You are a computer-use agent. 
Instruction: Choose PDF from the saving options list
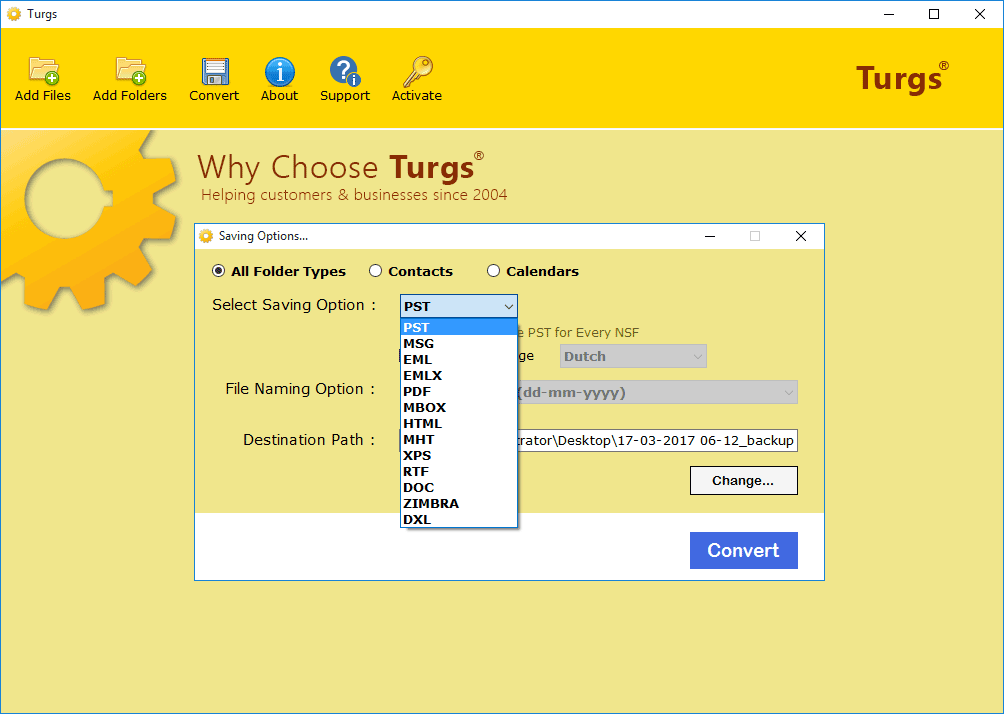tap(458, 391)
